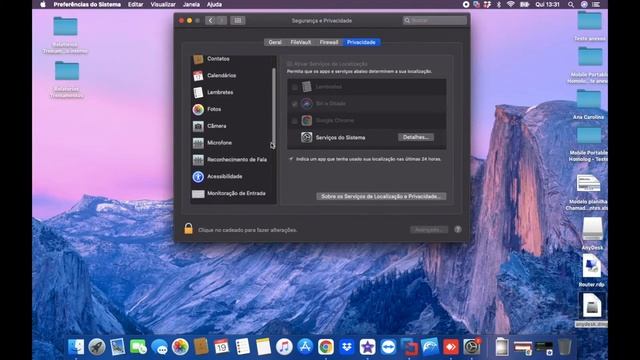Select the Privacidade tab

click(x=361, y=42)
